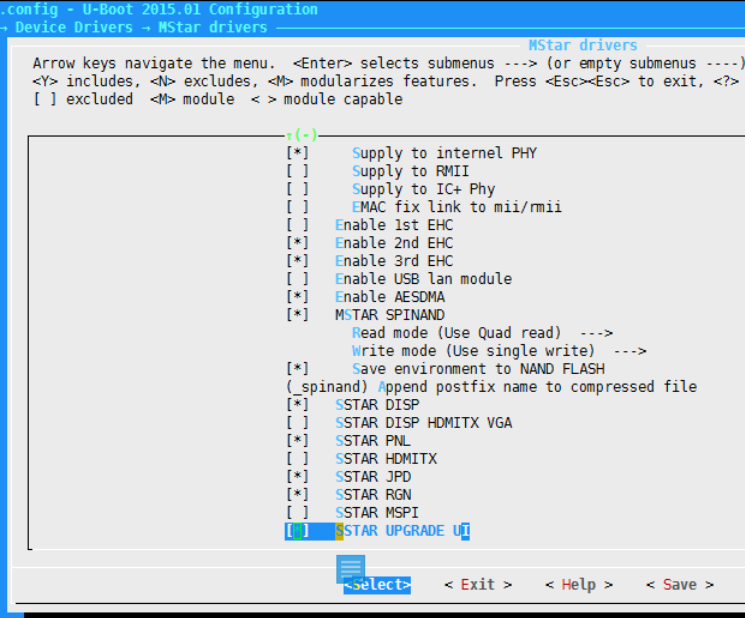Toggle the highlighted SSTAR UPGRADE UI checkbox
The height and width of the screenshot is (618, 745).
(297, 531)
